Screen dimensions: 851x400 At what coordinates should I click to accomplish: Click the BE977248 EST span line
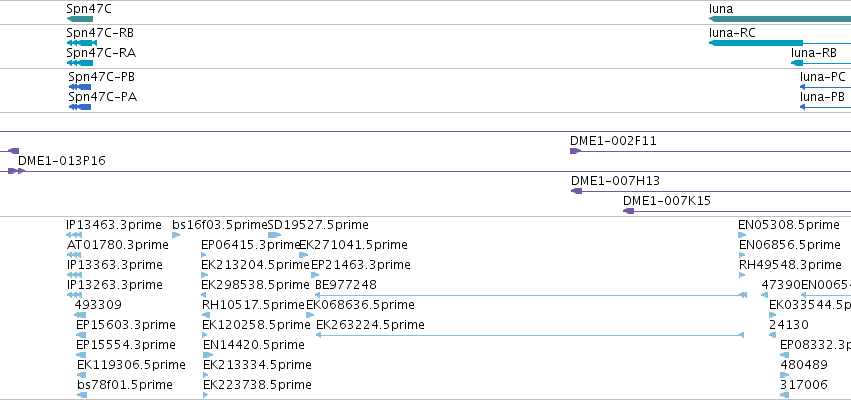tap(531, 295)
